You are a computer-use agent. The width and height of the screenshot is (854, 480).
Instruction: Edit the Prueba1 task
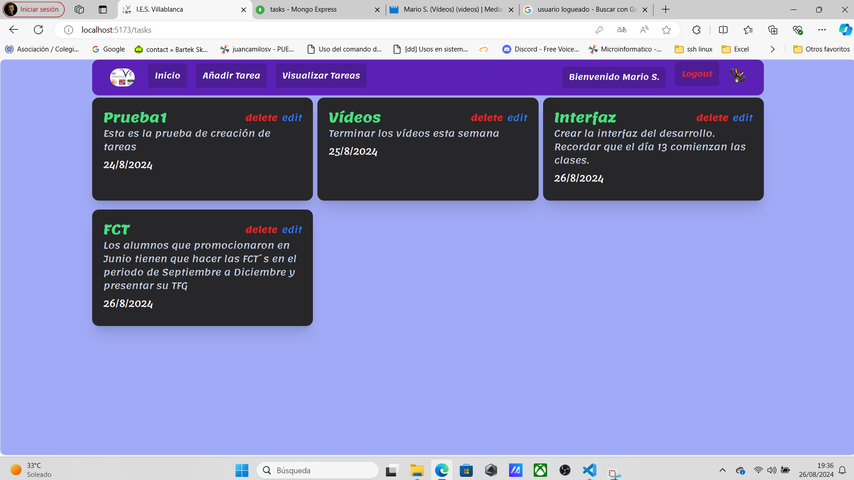coord(292,118)
